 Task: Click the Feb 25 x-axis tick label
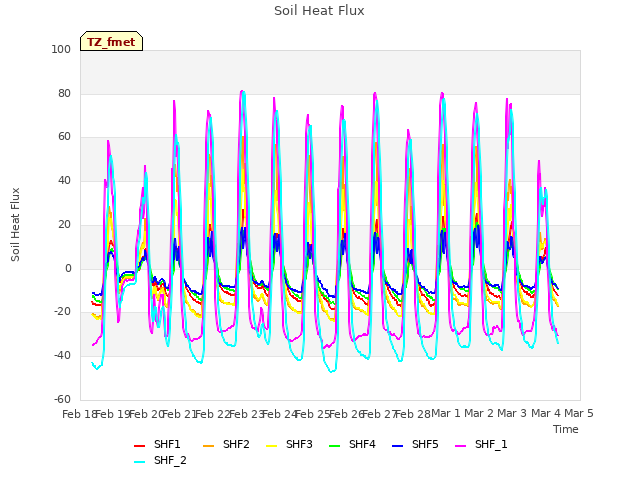pos(313,414)
